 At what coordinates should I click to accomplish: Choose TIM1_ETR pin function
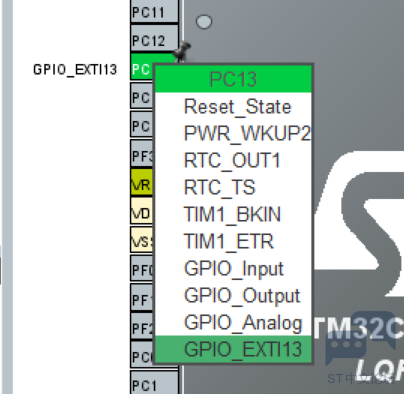click(x=233, y=241)
